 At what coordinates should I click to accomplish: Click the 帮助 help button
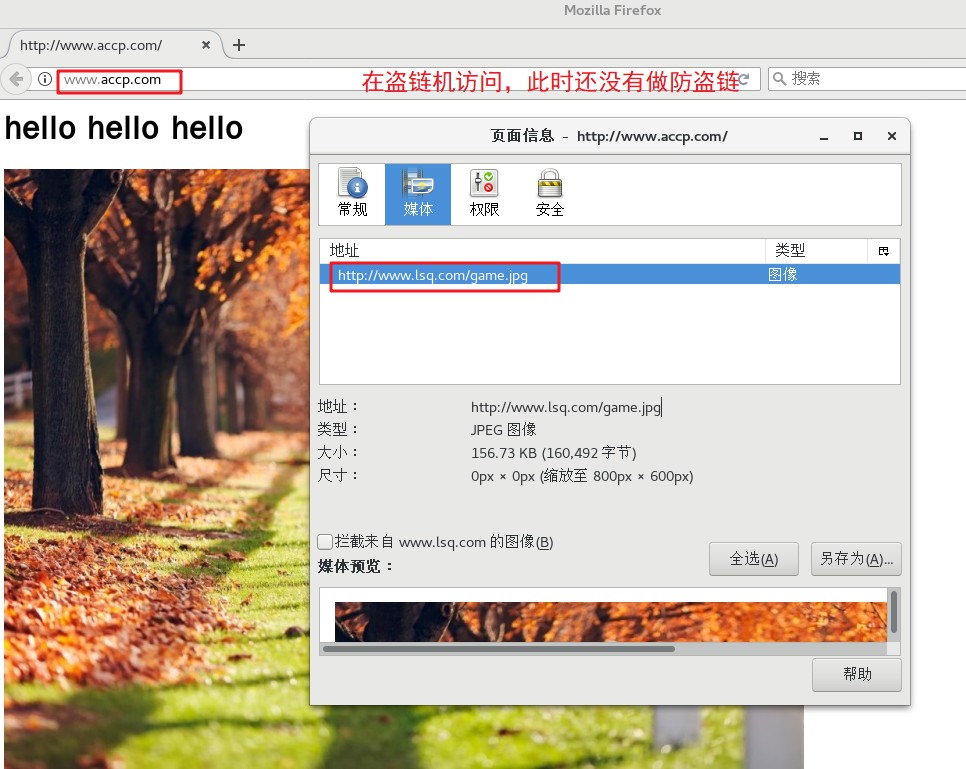pos(856,675)
